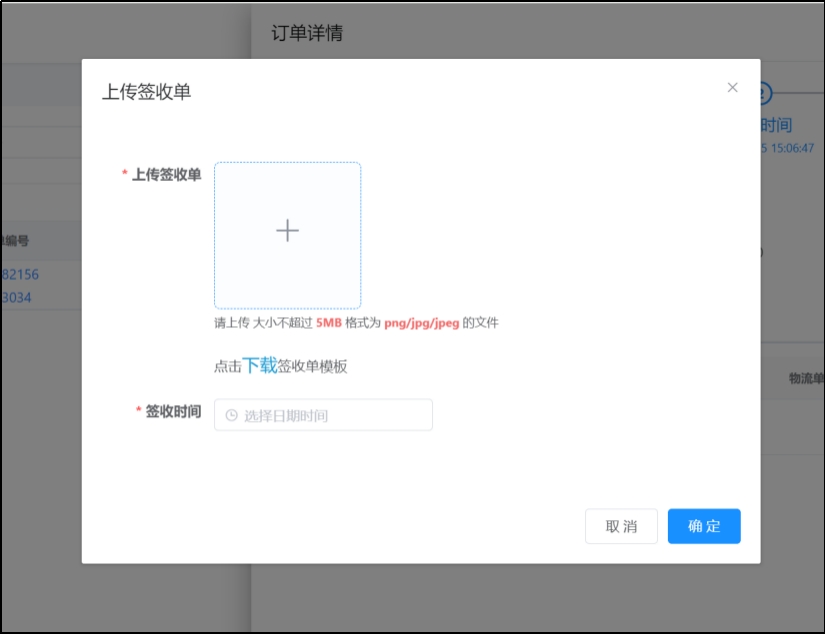
Task: Click the red png/jpg/jpeg format text
Action: [421, 323]
